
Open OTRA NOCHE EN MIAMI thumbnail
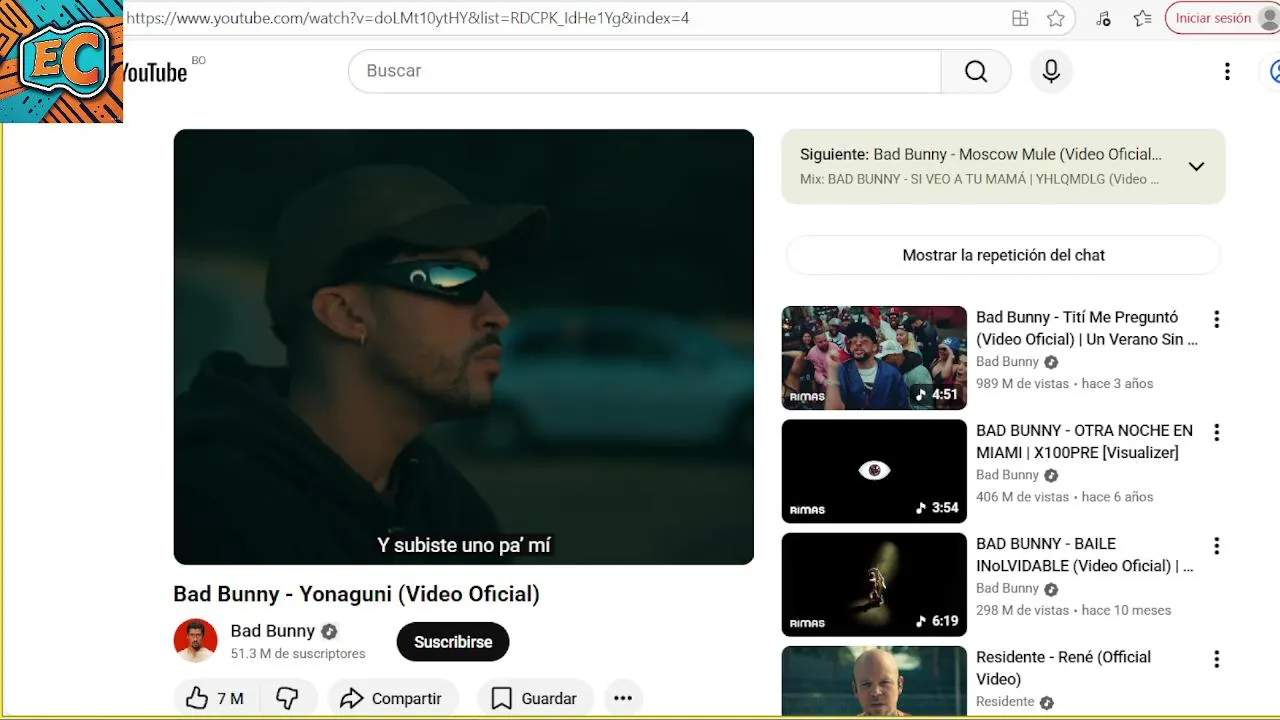pos(874,471)
